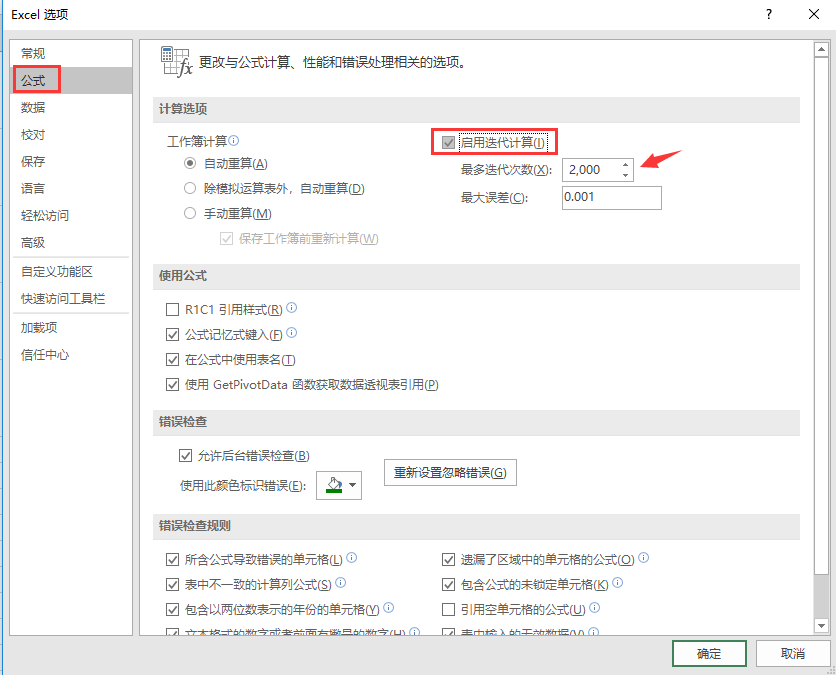The image size is (836, 675).
Task: Select 手动重算 radio option
Action: (190, 213)
